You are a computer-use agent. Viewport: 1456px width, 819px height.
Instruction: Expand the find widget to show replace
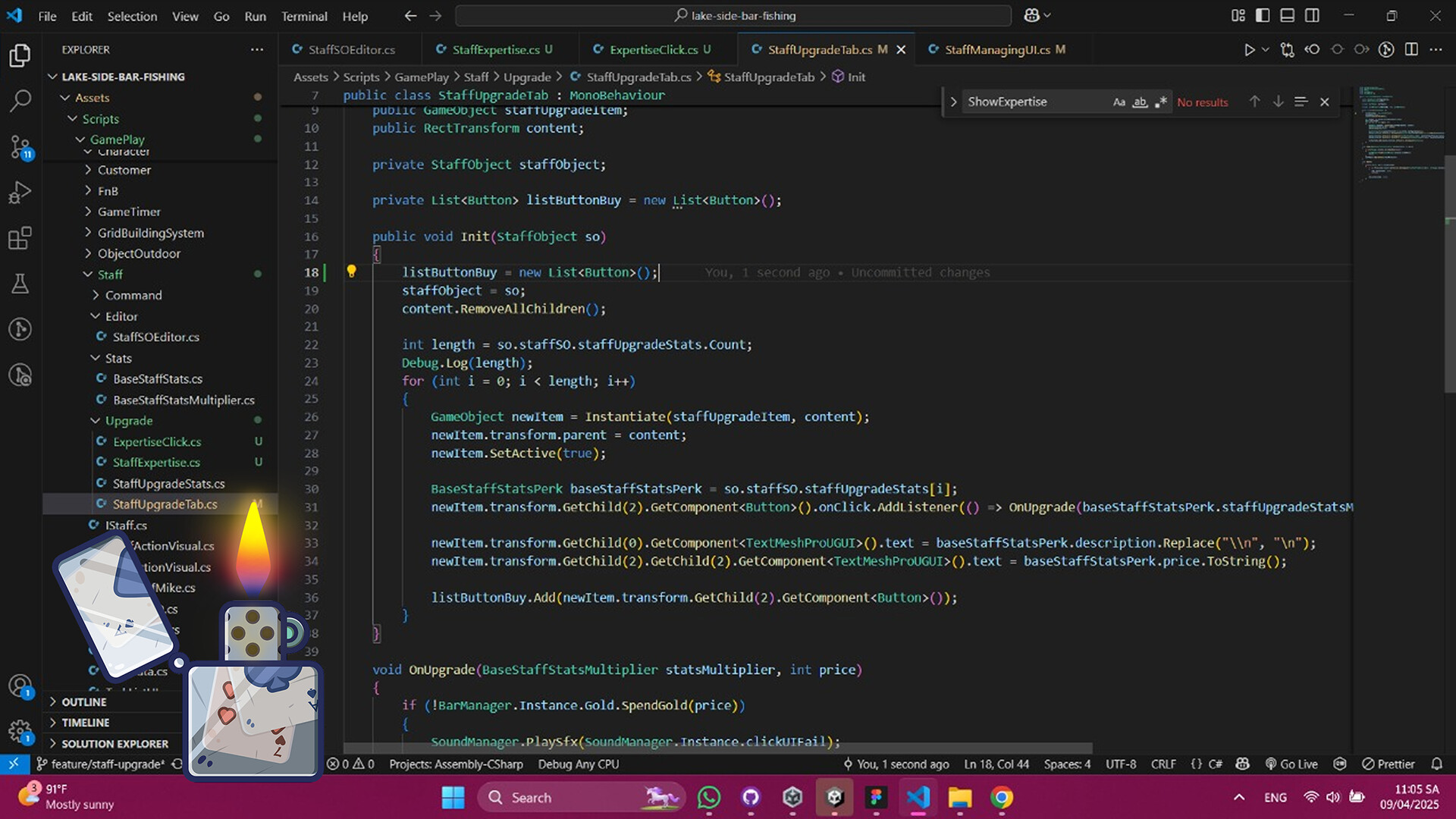coord(953,101)
